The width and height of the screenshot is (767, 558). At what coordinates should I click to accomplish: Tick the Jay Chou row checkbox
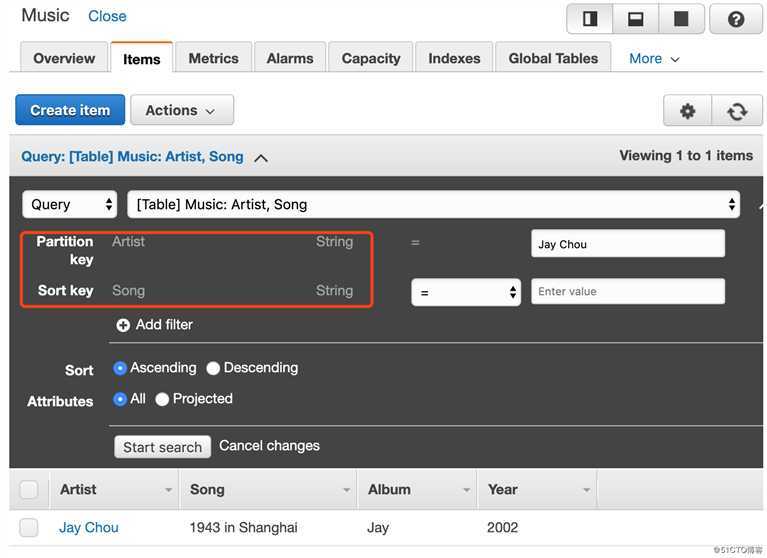(29, 528)
